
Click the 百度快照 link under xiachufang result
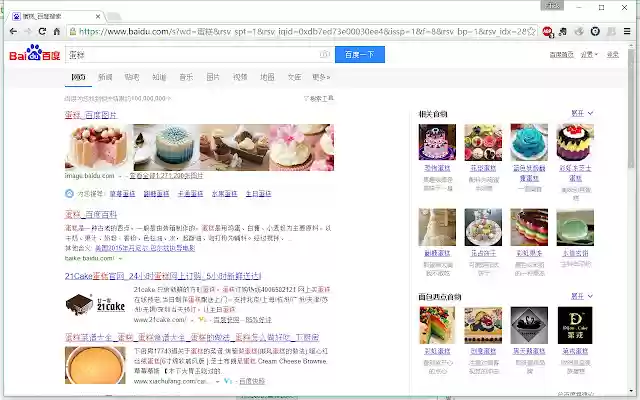click(x=252, y=381)
